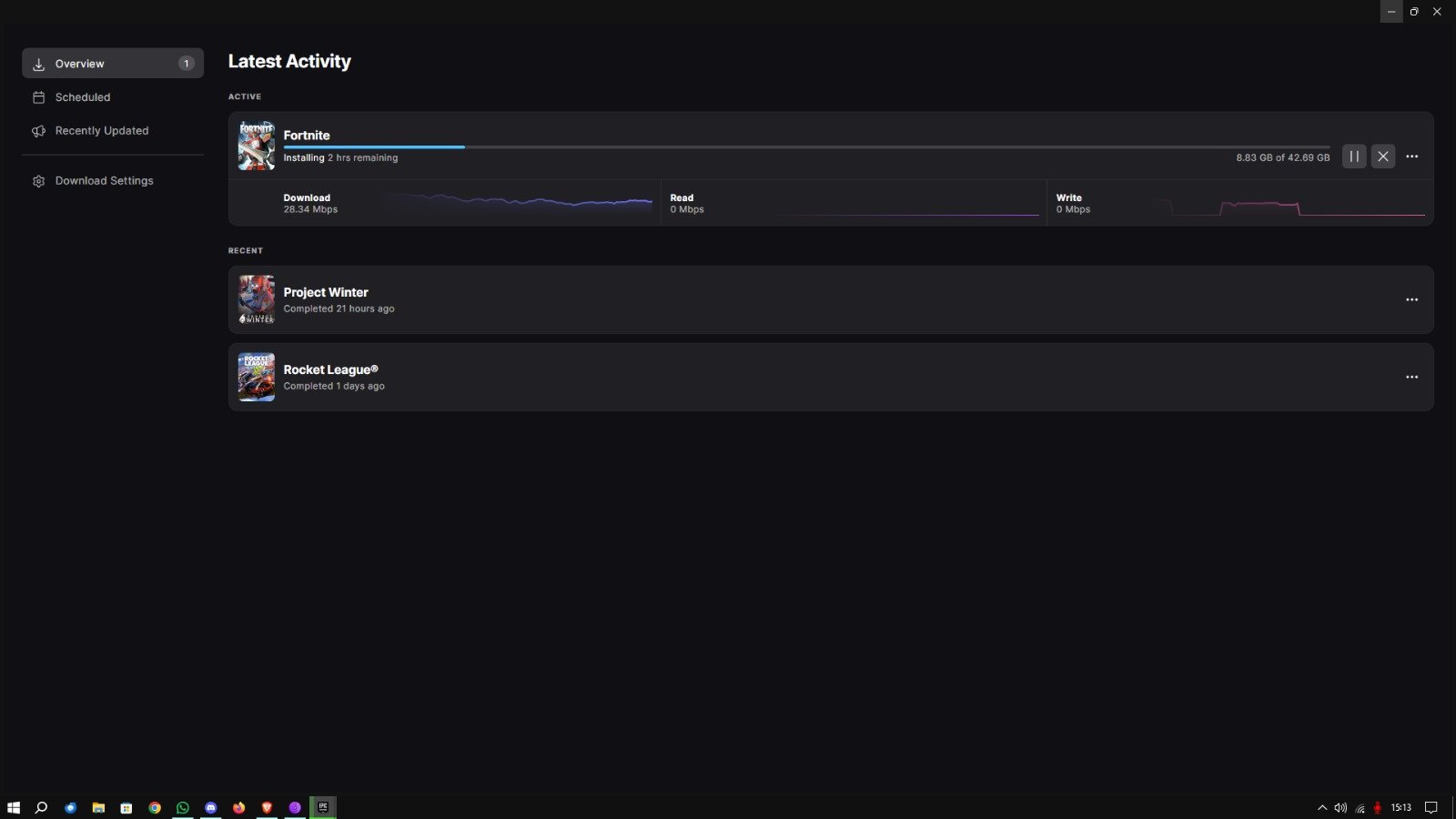Open Project Winter's three-dot options menu
The image size is (1456, 819).
1411,299
